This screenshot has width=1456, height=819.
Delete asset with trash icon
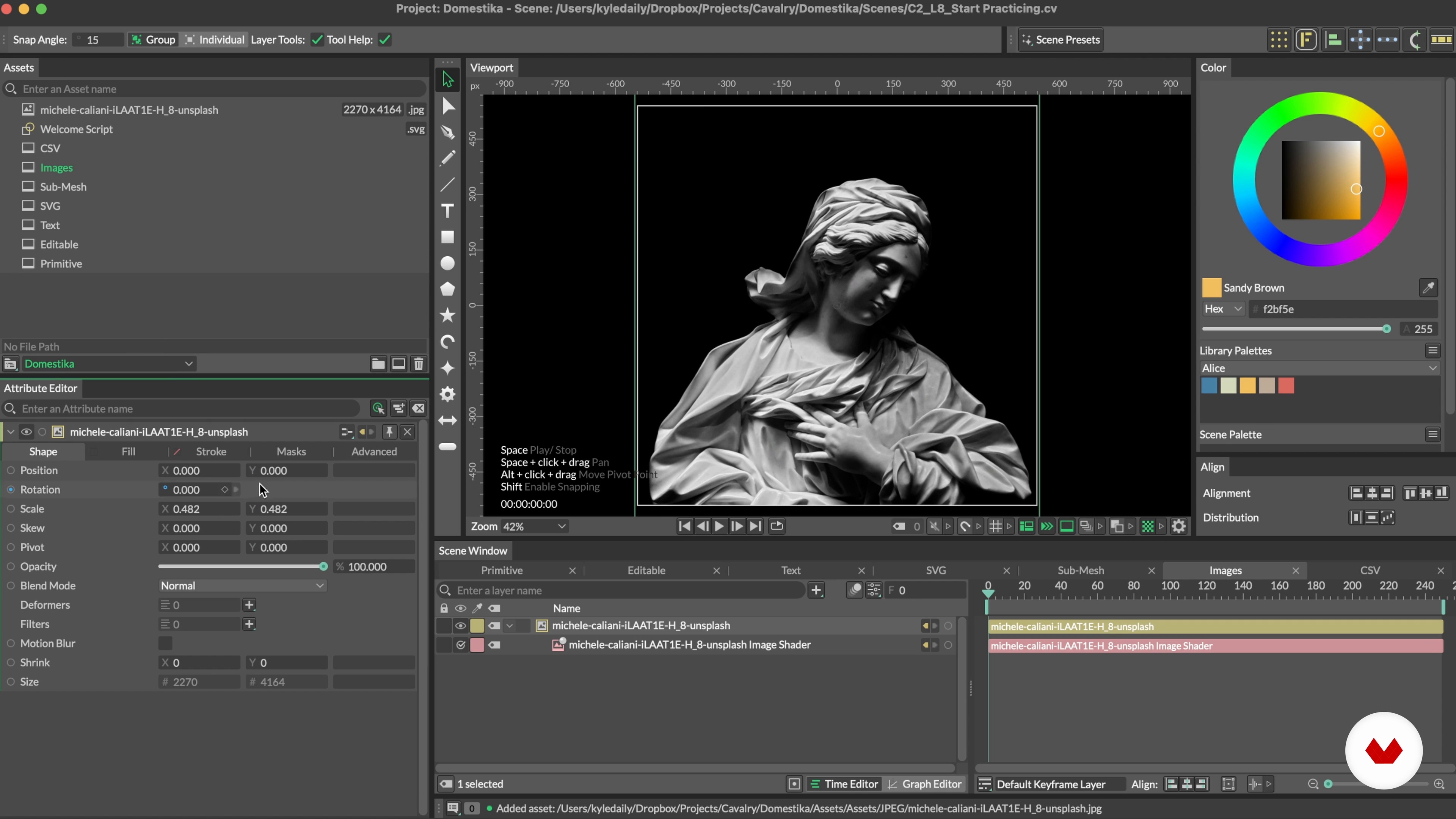coord(419,364)
